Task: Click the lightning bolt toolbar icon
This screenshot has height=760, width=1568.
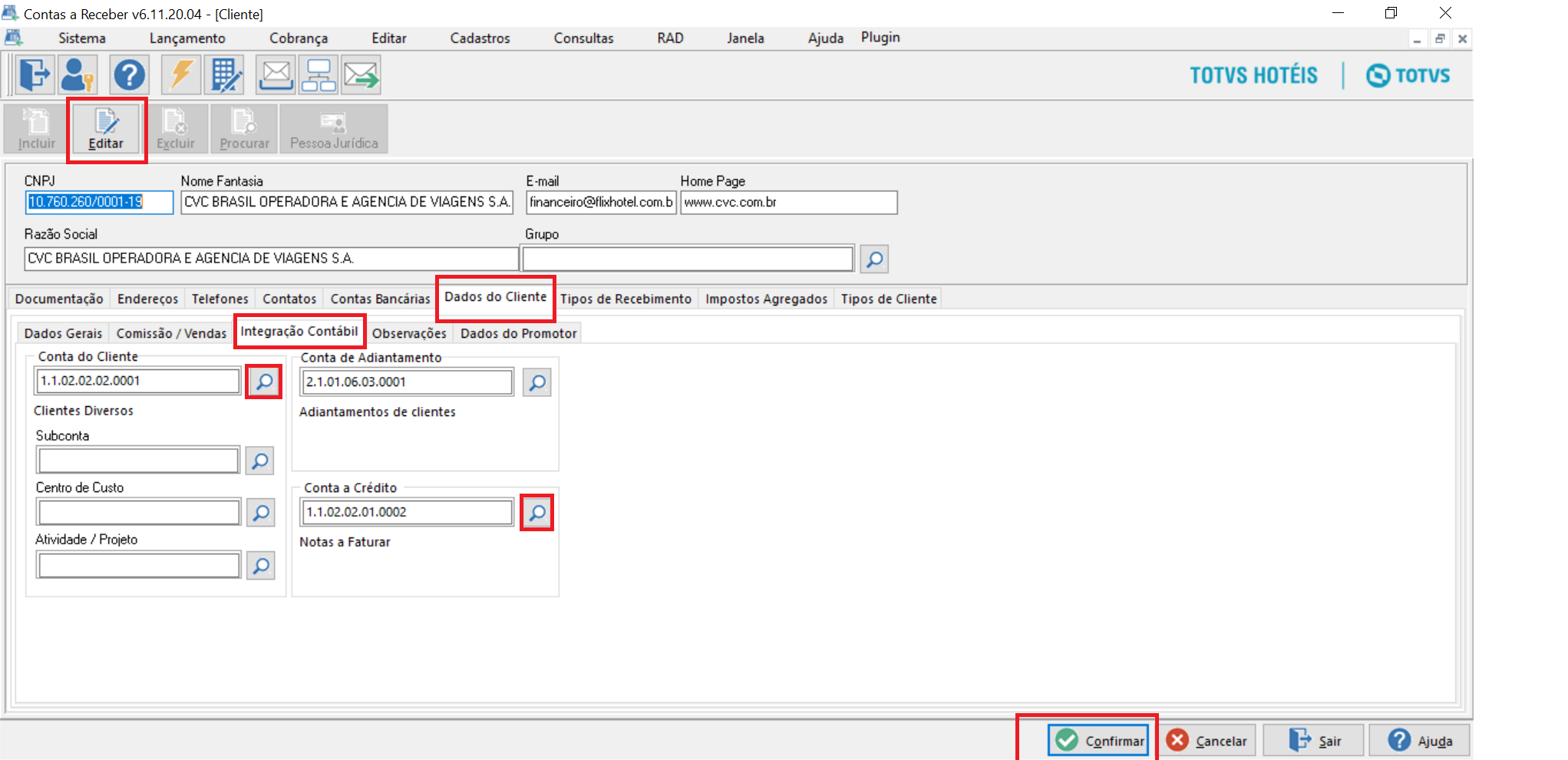Action: tap(181, 75)
